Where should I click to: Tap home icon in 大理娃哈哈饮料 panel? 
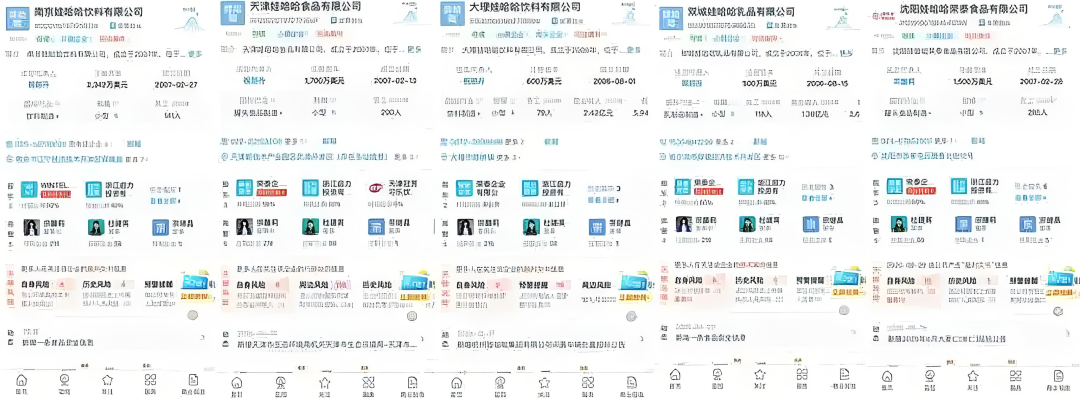point(456,382)
